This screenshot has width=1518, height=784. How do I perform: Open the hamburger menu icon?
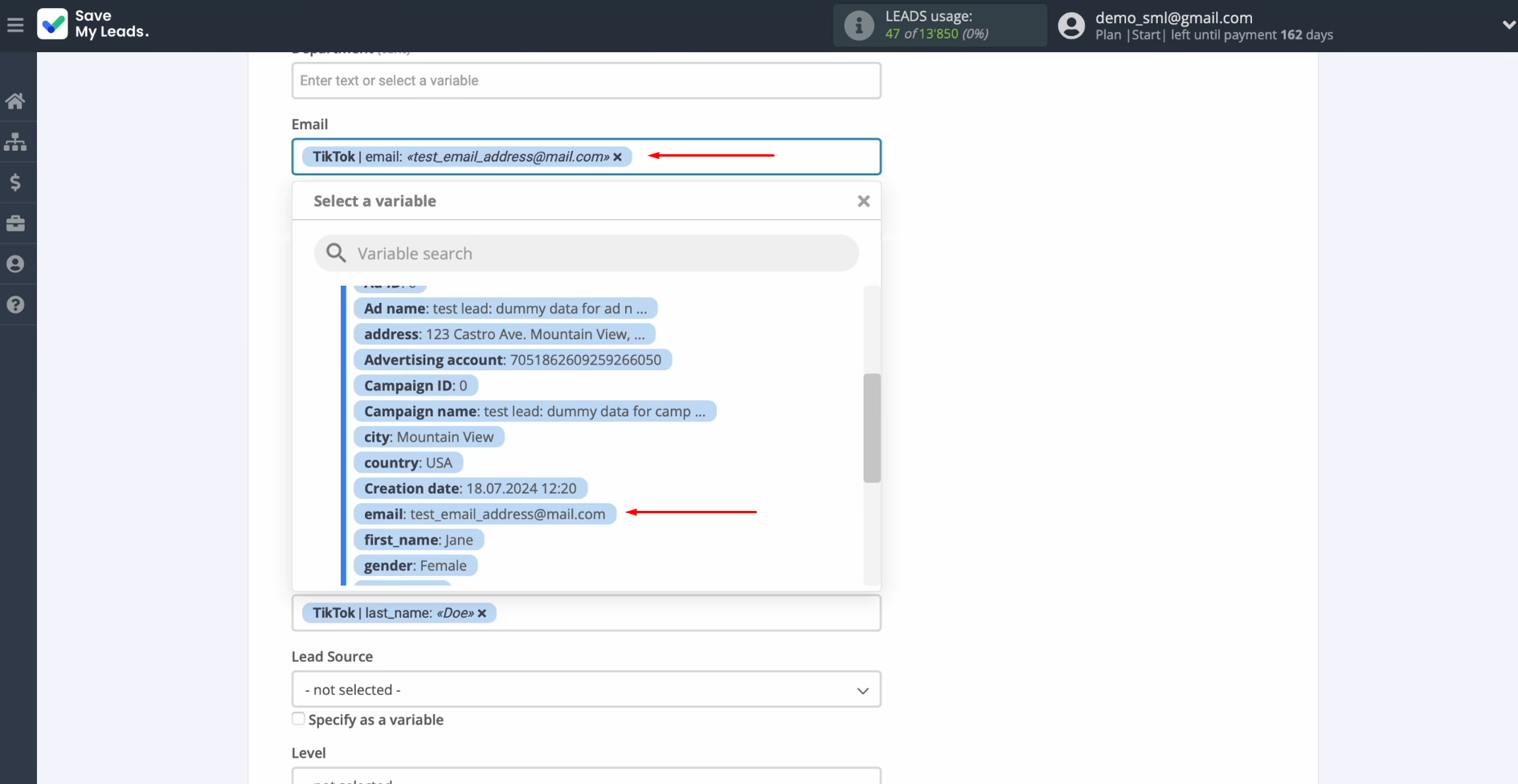[x=15, y=26]
